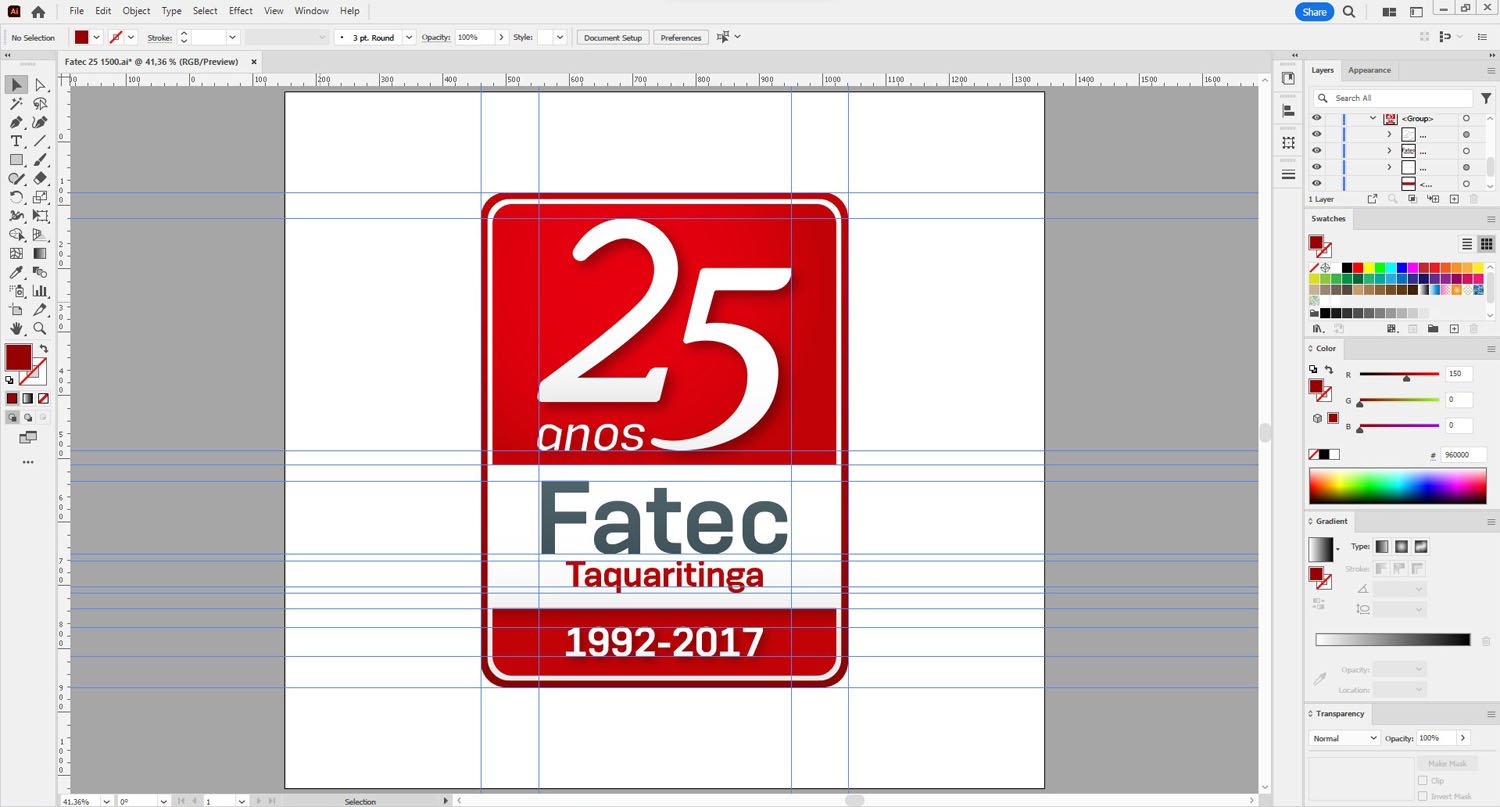Choose Radial Gradient type button
This screenshot has width=1500, height=807.
(1401, 546)
